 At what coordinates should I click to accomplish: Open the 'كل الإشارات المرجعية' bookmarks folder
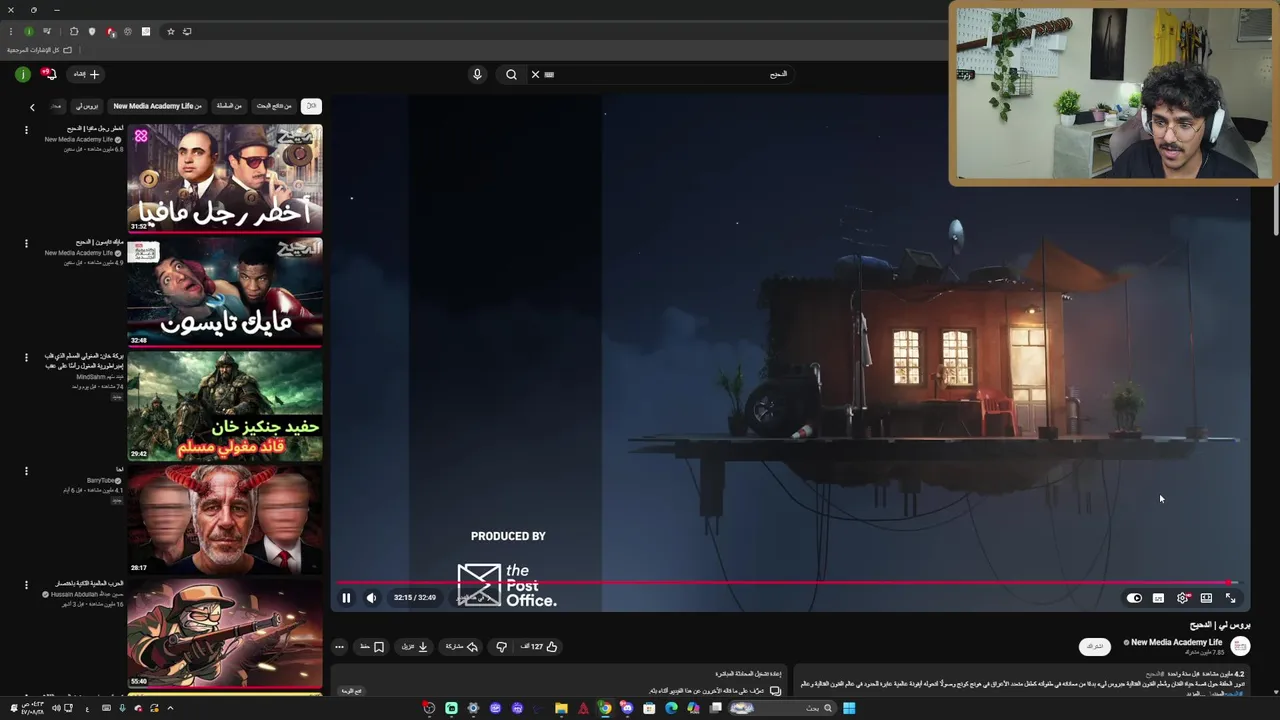(x=40, y=50)
